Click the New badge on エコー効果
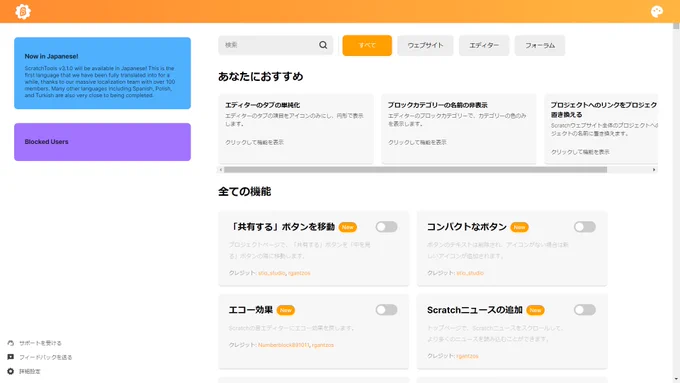Viewport: 680px width, 383px height. (x=286, y=310)
